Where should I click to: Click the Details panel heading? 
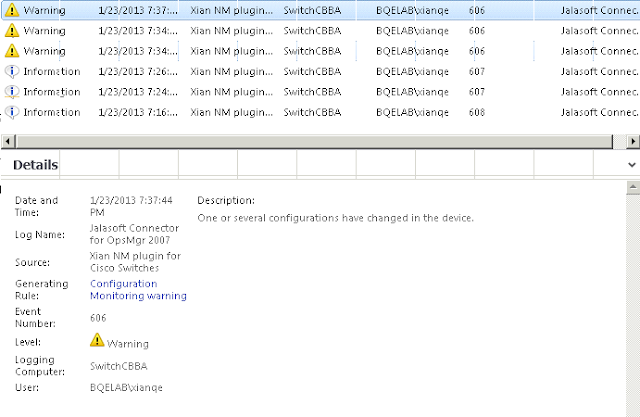36,165
